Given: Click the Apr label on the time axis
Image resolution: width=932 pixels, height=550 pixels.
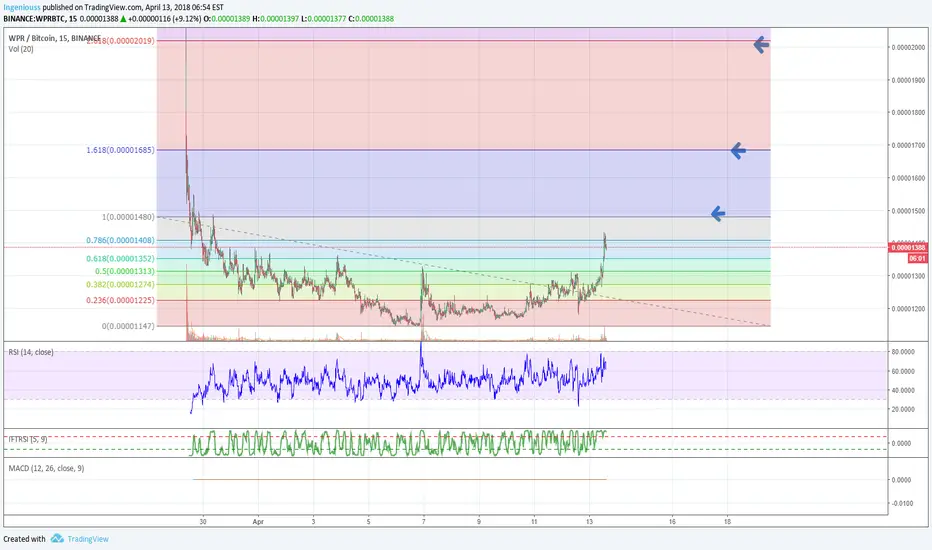Looking at the screenshot, I should [258, 521].
